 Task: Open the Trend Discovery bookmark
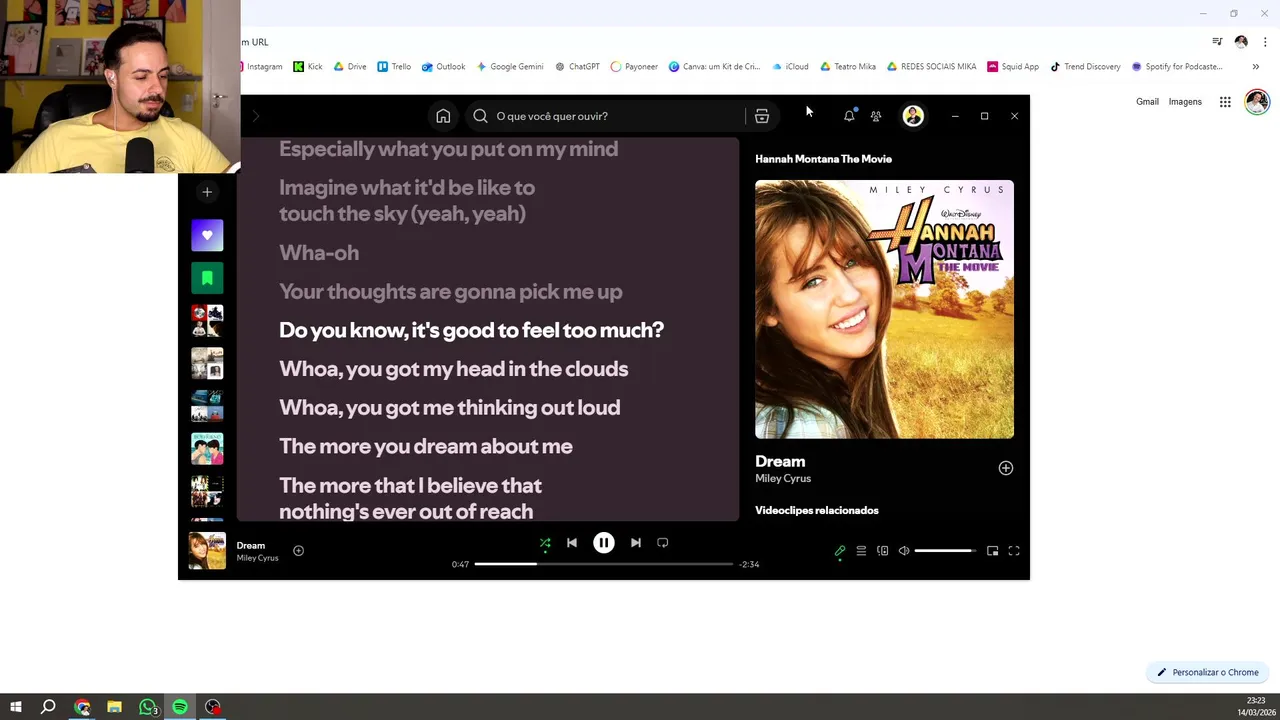tap(1086, 67)
